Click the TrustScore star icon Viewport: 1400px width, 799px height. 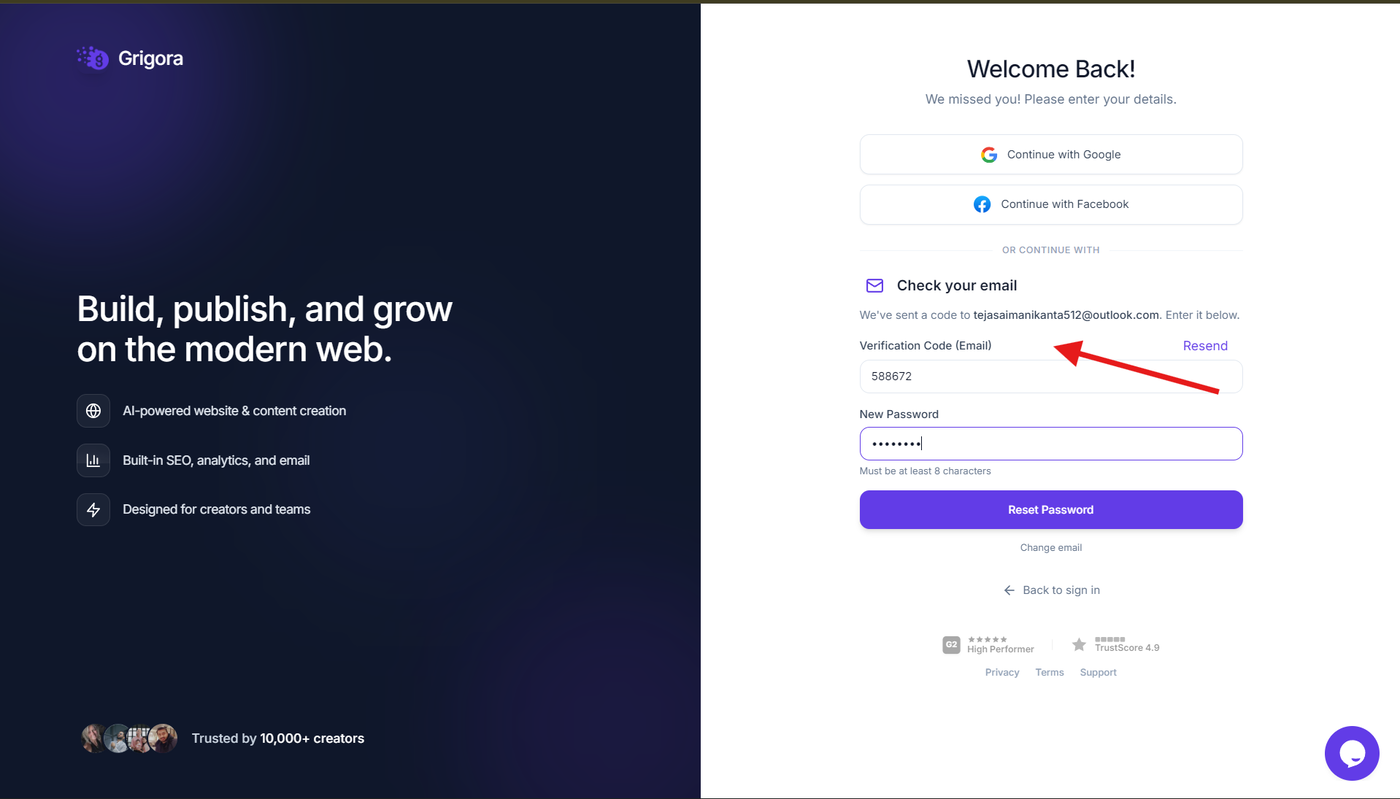[x=1079, y=645]
